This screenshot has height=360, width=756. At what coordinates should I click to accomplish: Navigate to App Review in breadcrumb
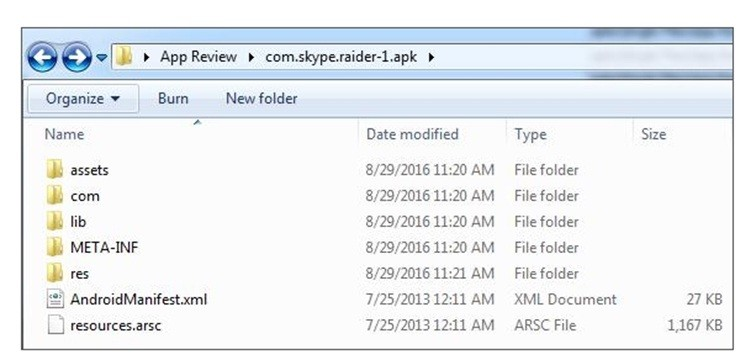198,57
